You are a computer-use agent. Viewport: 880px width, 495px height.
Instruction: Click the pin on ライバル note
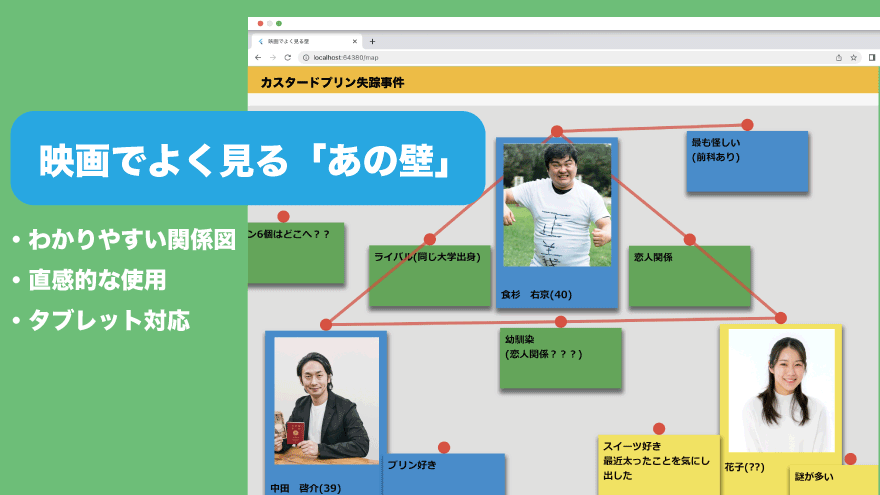(x=430, y=240)
